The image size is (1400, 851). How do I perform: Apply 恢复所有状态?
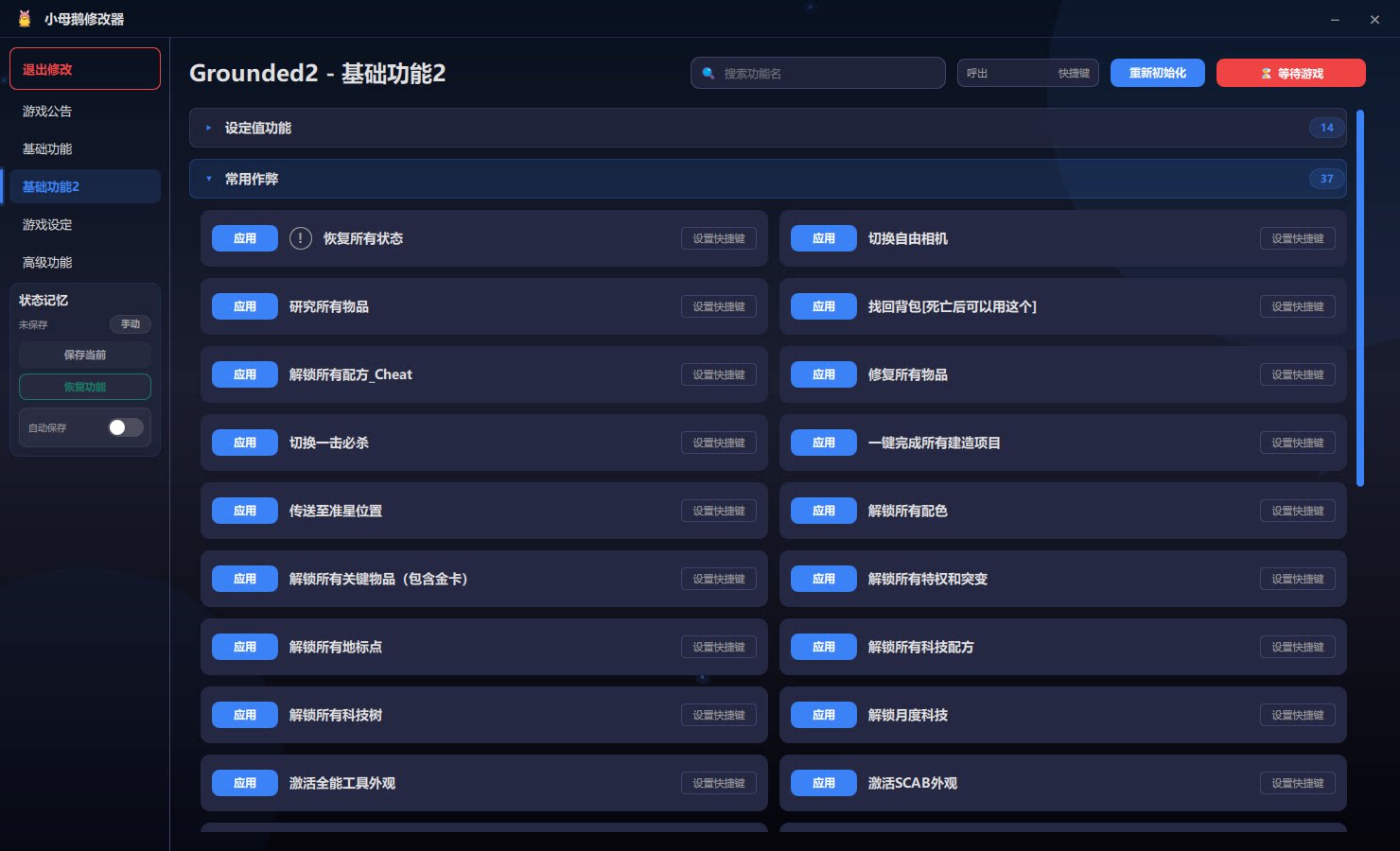pos(245,238)
